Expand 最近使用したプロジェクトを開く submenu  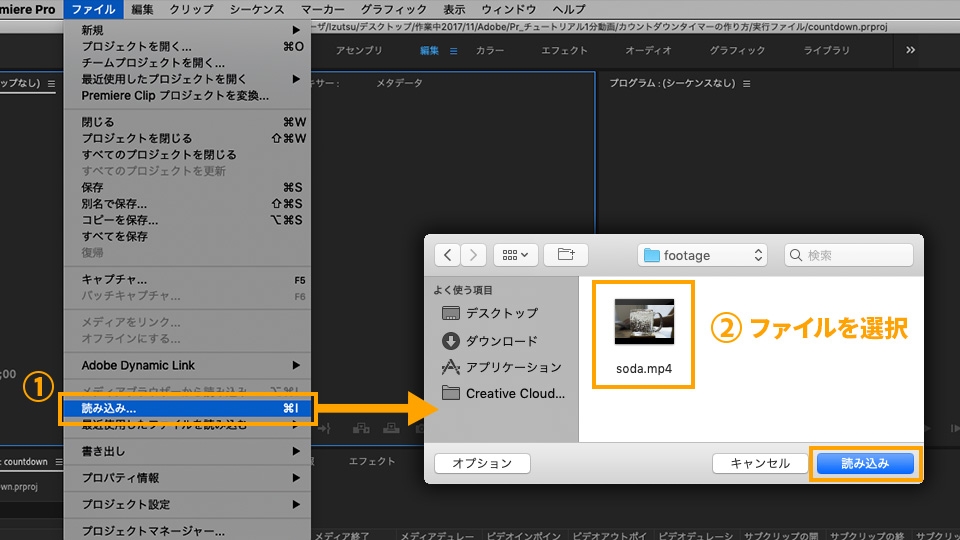click(187, 79)
